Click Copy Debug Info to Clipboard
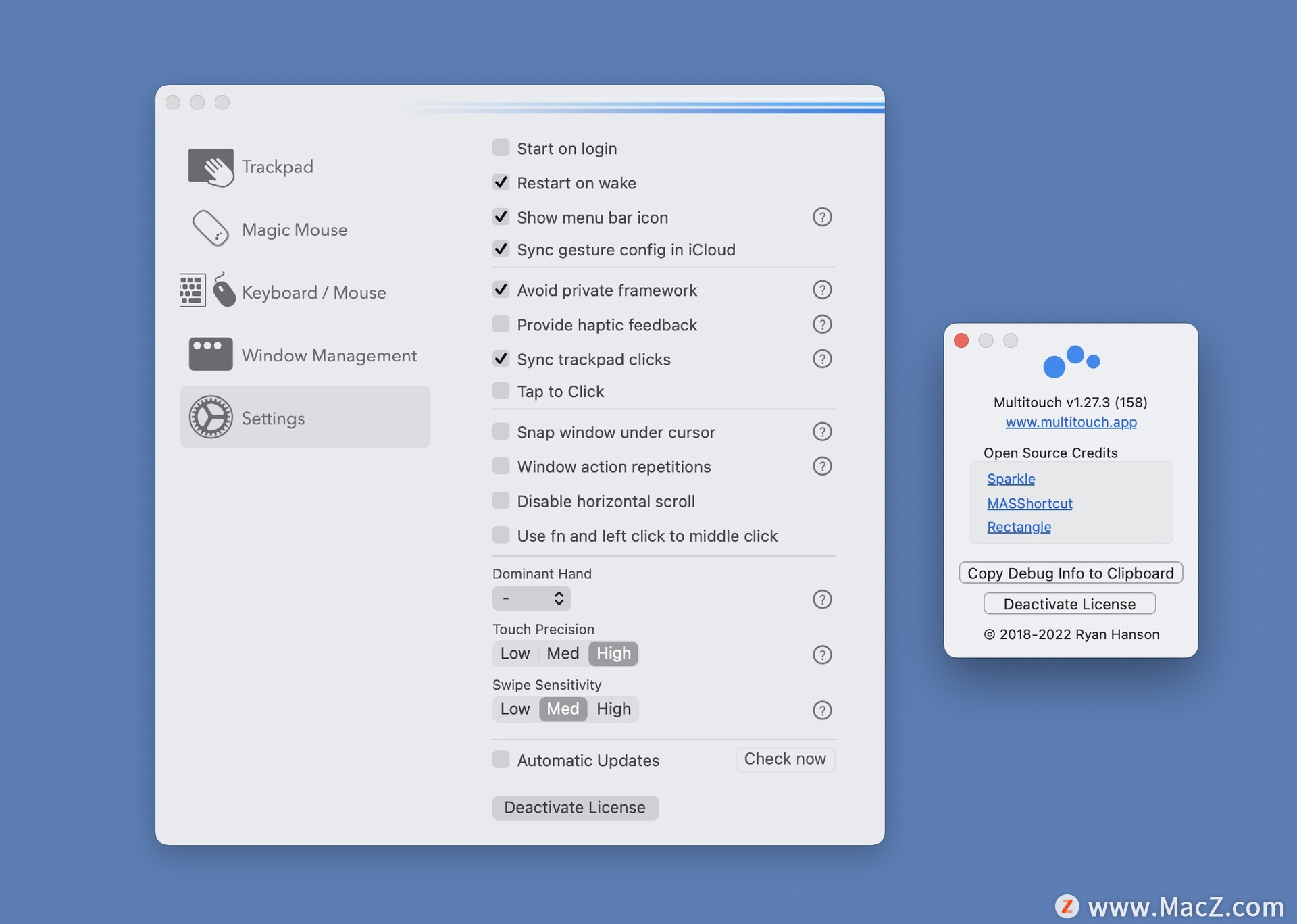Screen dimensions: 1297x924 [x=1071, y=573]
